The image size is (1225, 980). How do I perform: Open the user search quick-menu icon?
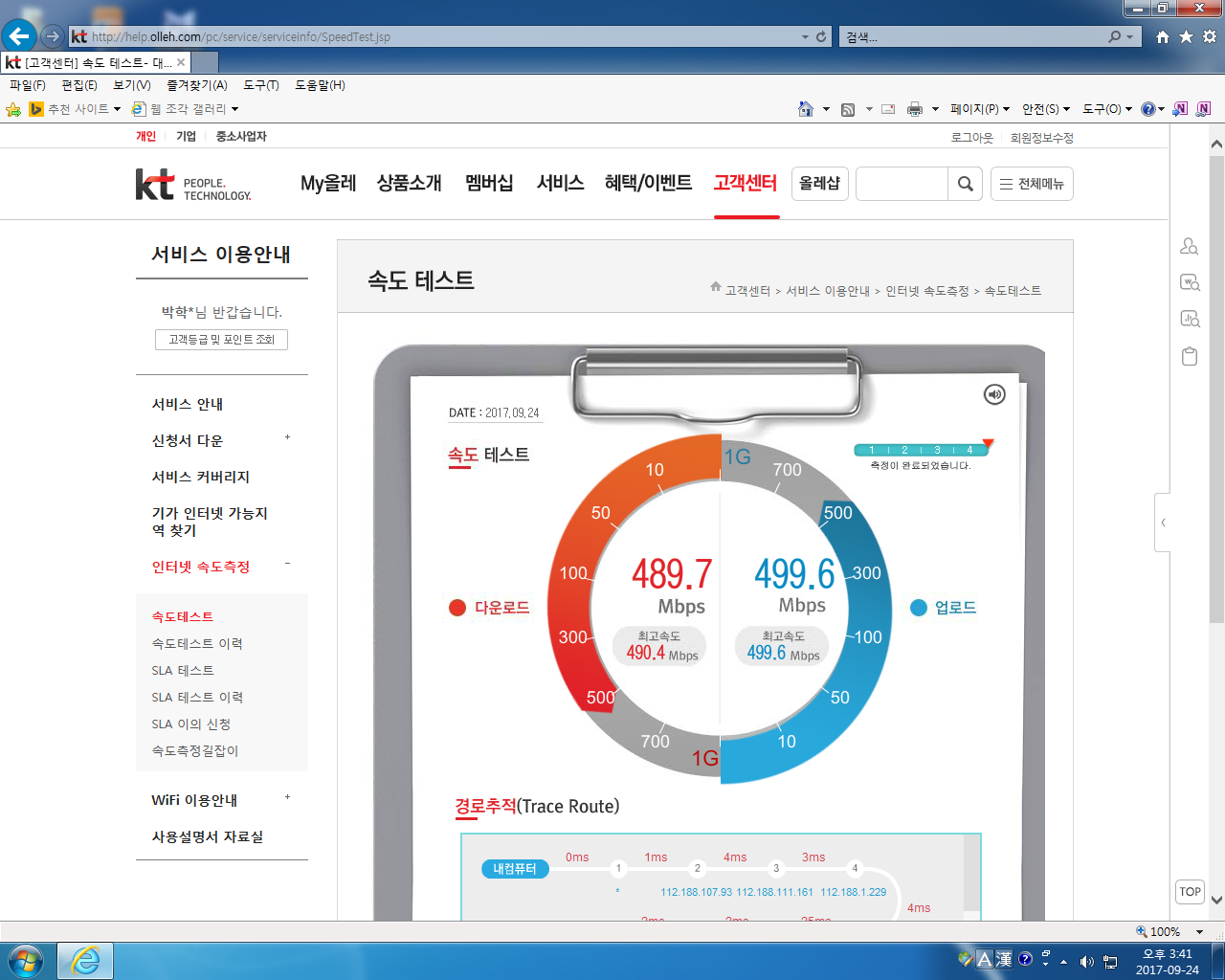coord(1190,246)
